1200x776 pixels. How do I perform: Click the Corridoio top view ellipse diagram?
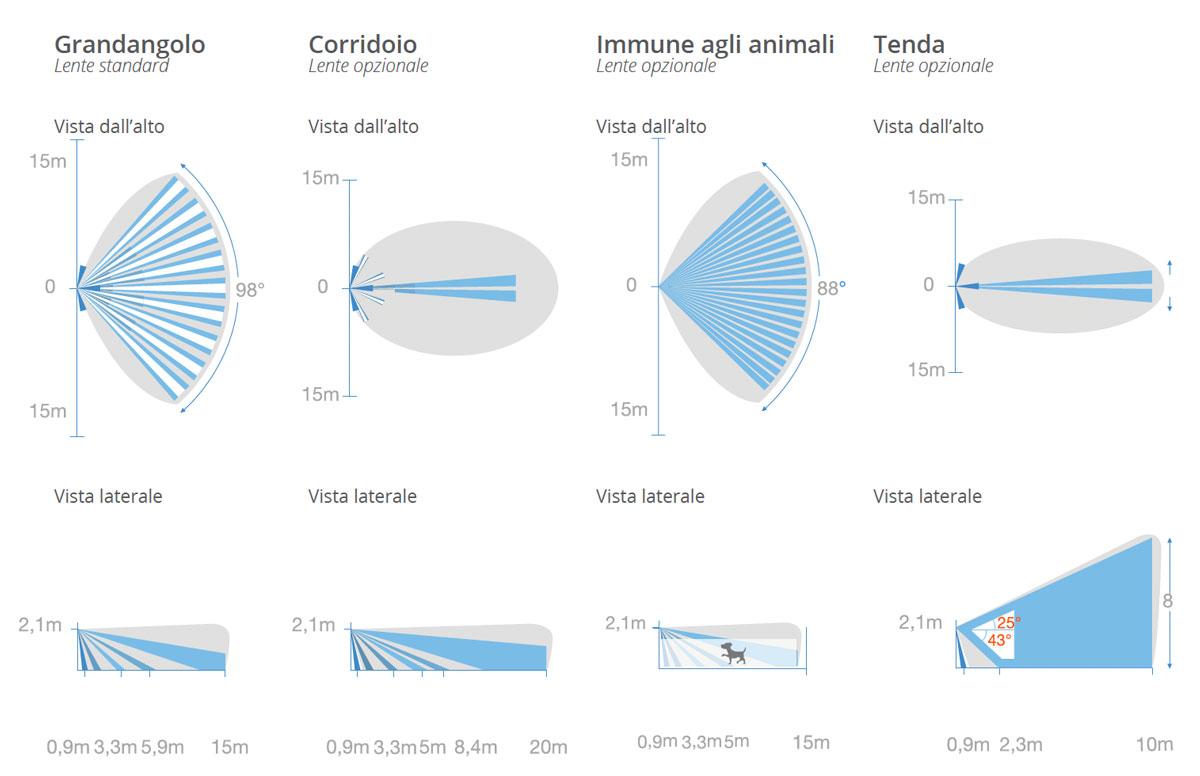point(454,288)
